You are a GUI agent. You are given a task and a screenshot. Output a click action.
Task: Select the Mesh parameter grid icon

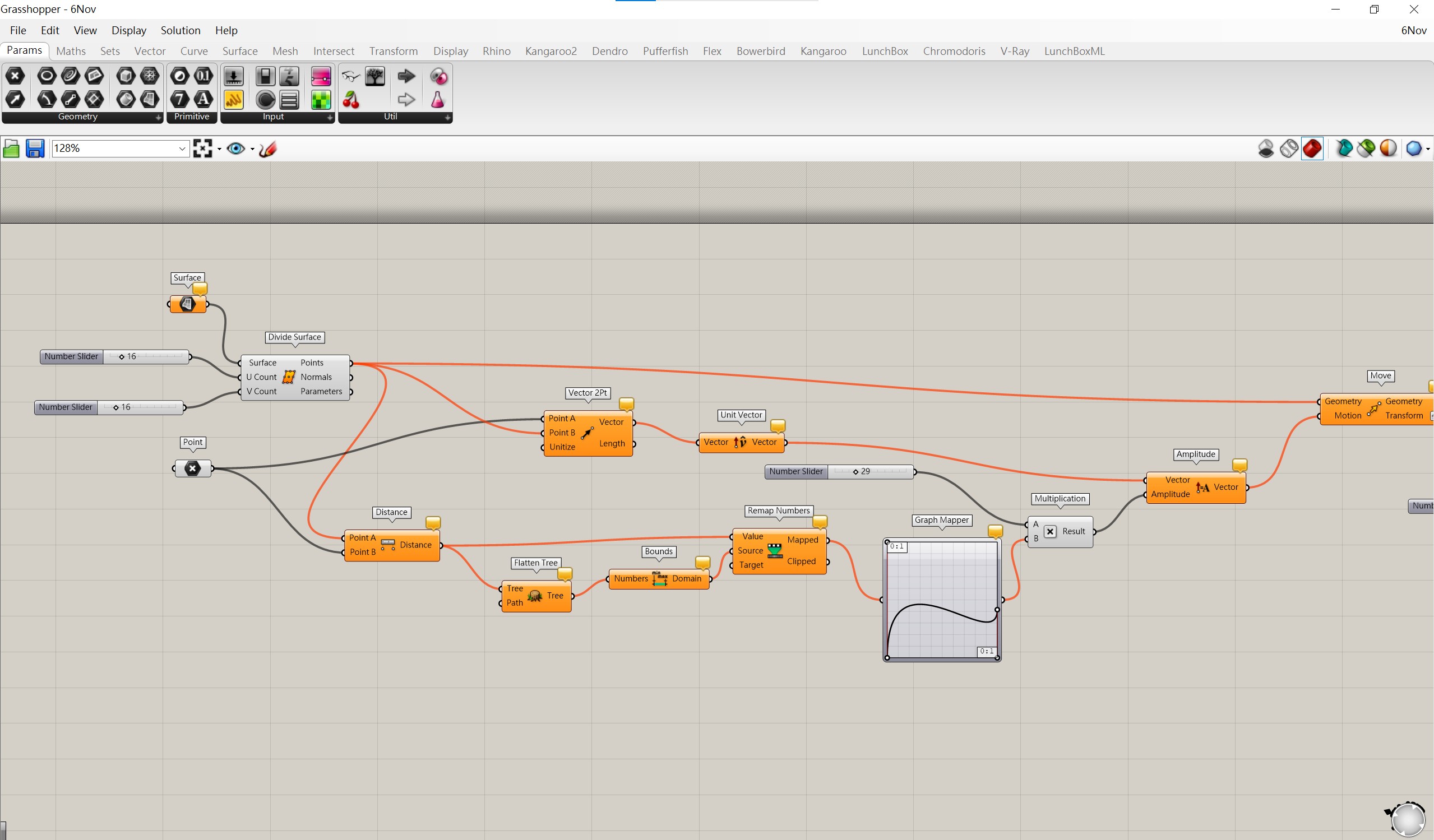tap(150, 76)
